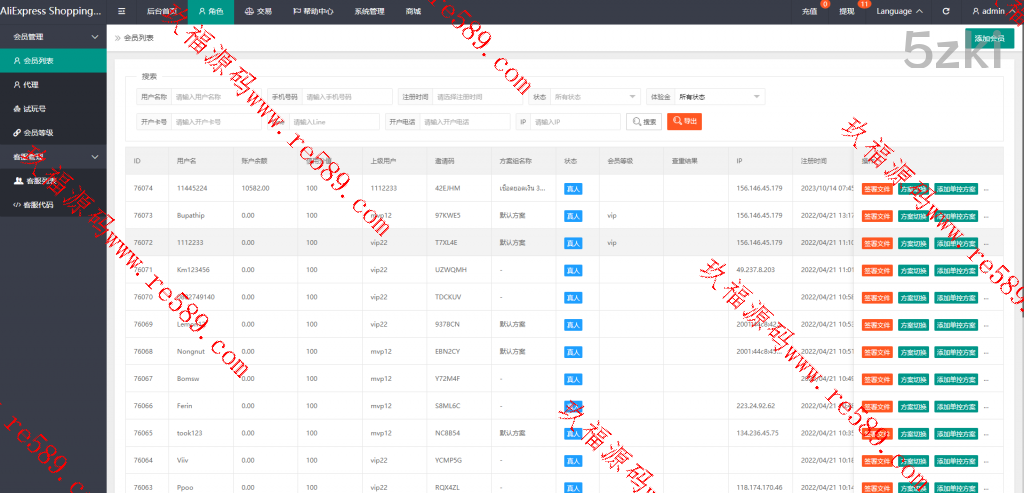Viewport: 1024px width, 493px height.
Task: Click the orange 导出 export button
Action: [x=685, y=121]
